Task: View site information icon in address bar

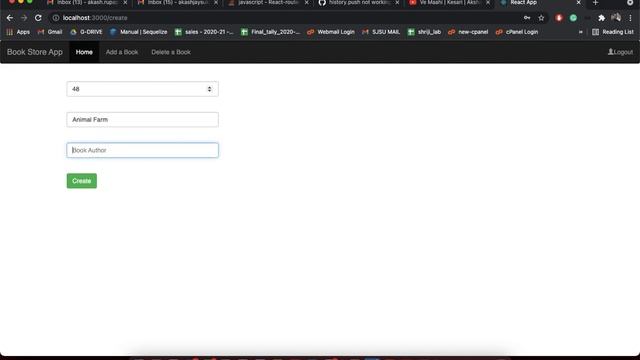Action: (x=56, y=18)
